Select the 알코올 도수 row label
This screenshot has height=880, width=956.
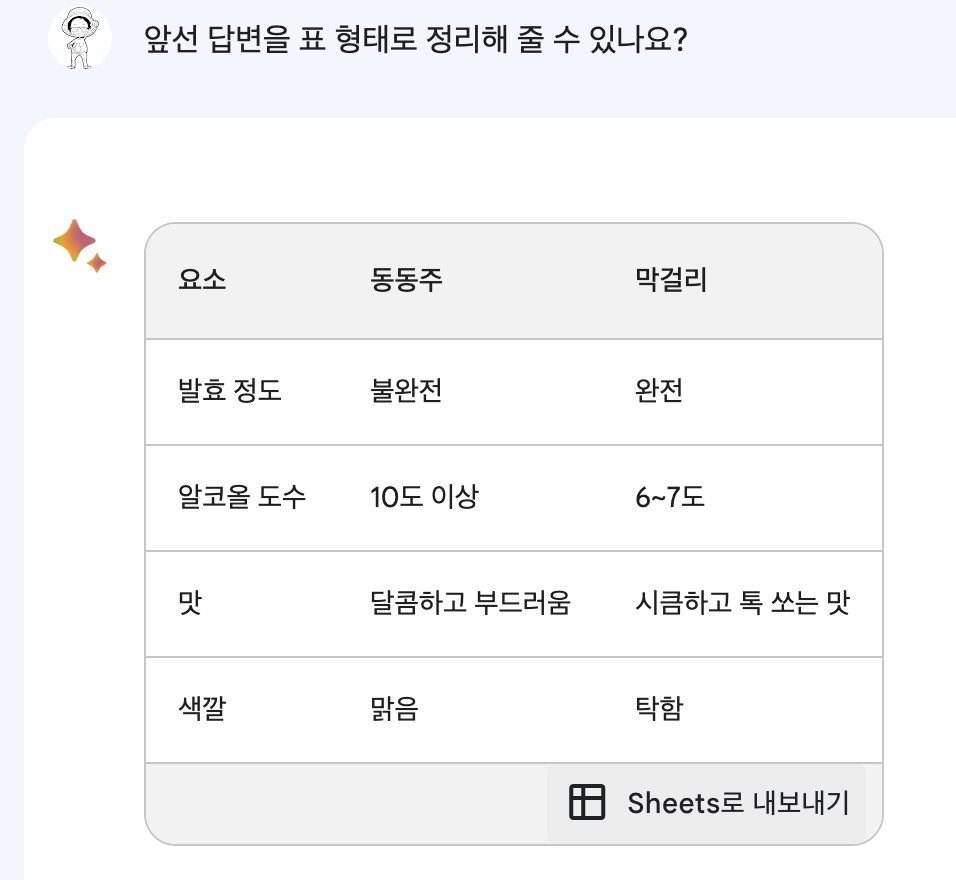click(x=242, y=496)
